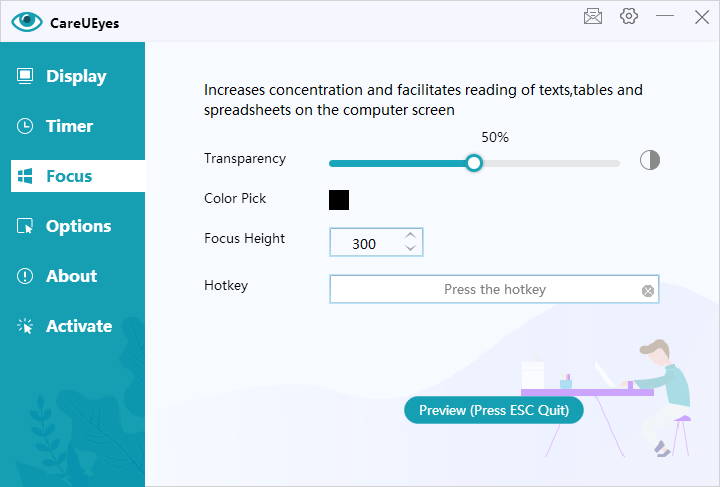The image size is (720, 487).
Task: Click the Press the hotkey field
Action: coord(494,289)
